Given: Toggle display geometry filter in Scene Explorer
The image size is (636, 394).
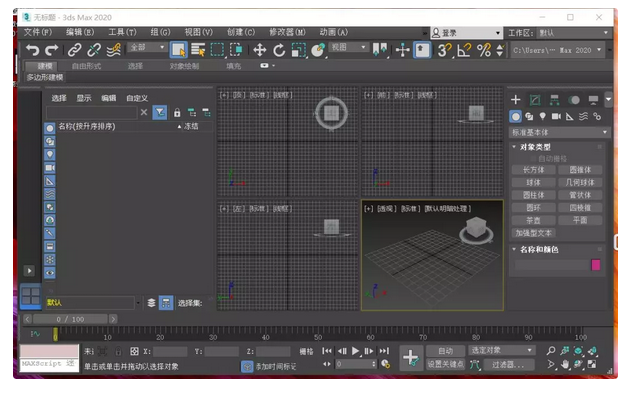Looking at the screenshot, I should (x=49, y=128).
